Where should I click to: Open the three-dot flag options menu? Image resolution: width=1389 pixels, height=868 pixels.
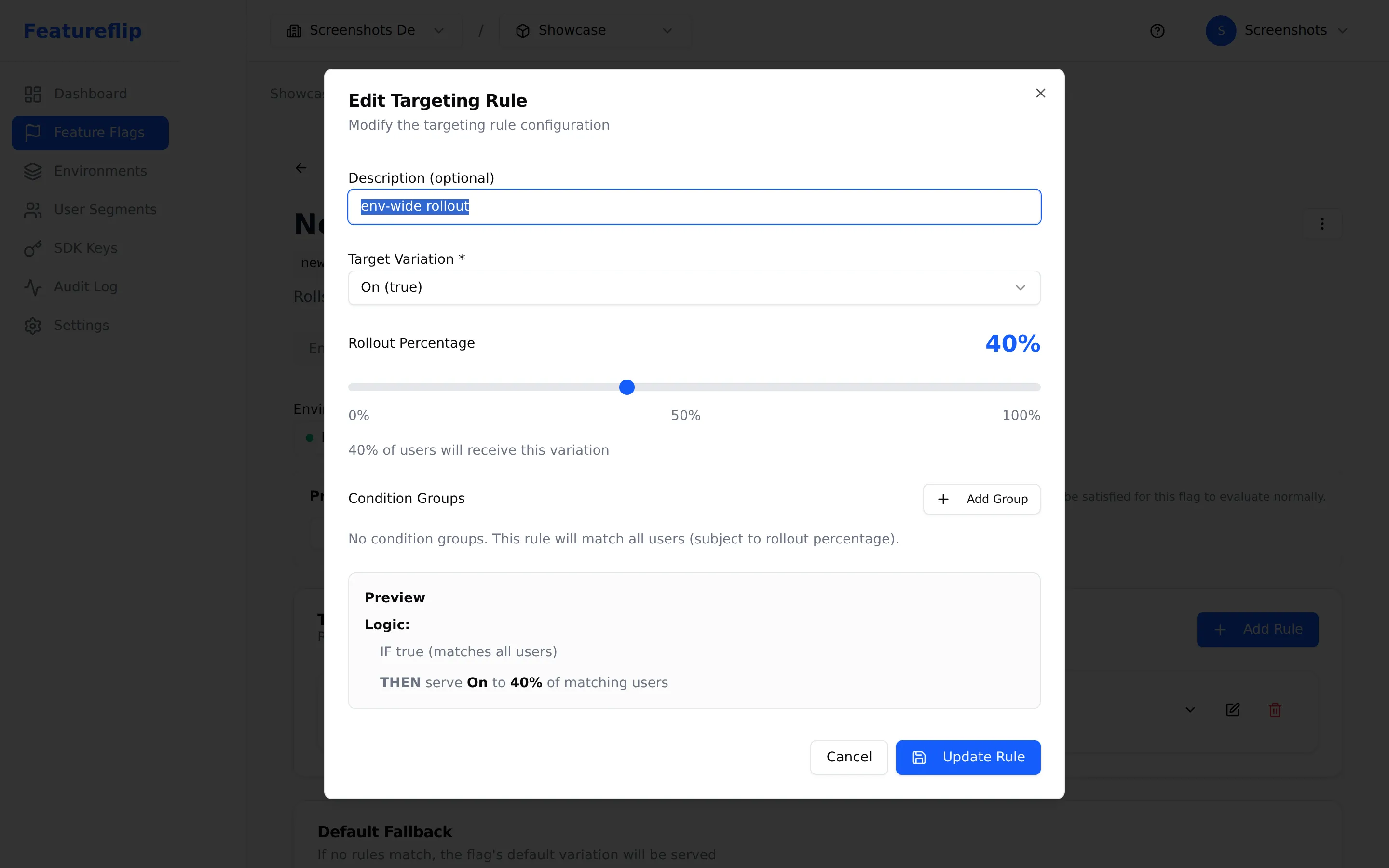point(1322,224)
